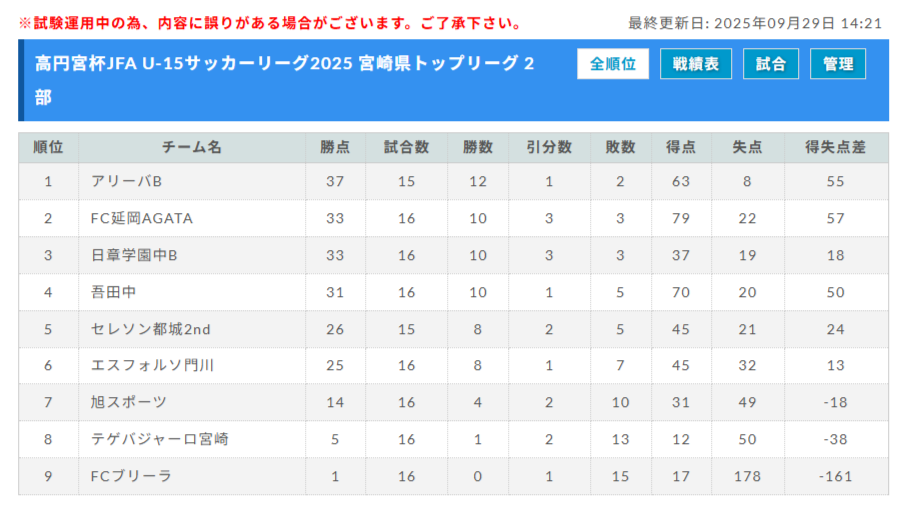
Task: Click team name 日章学園中B
Action: [x=134, y=255]
